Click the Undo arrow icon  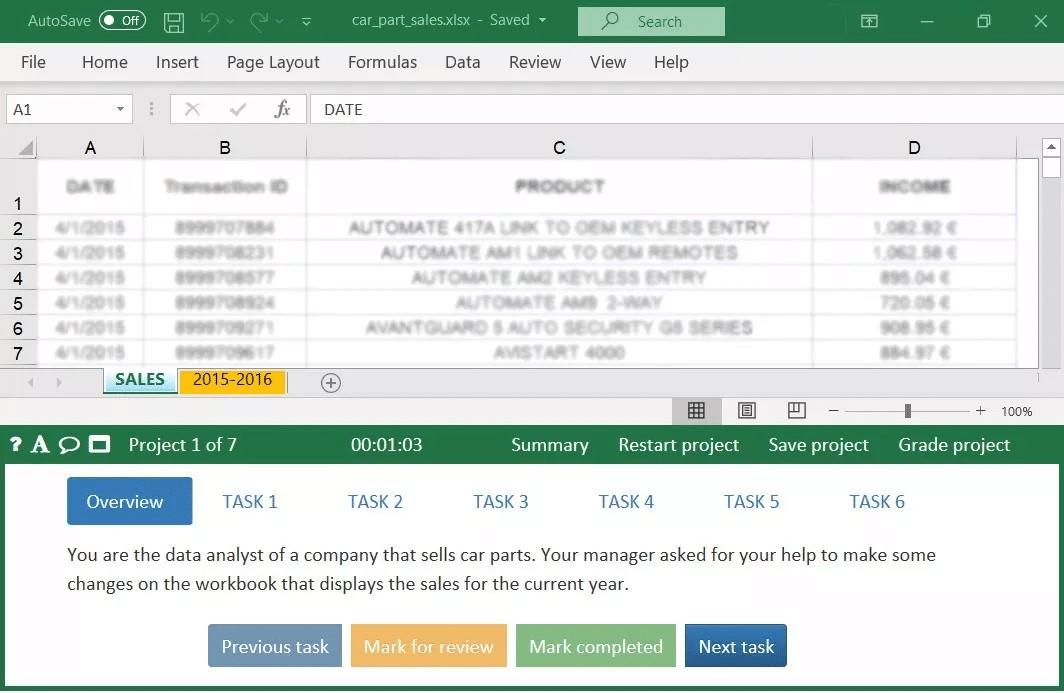pyautogui.click(x=210, y=22)
